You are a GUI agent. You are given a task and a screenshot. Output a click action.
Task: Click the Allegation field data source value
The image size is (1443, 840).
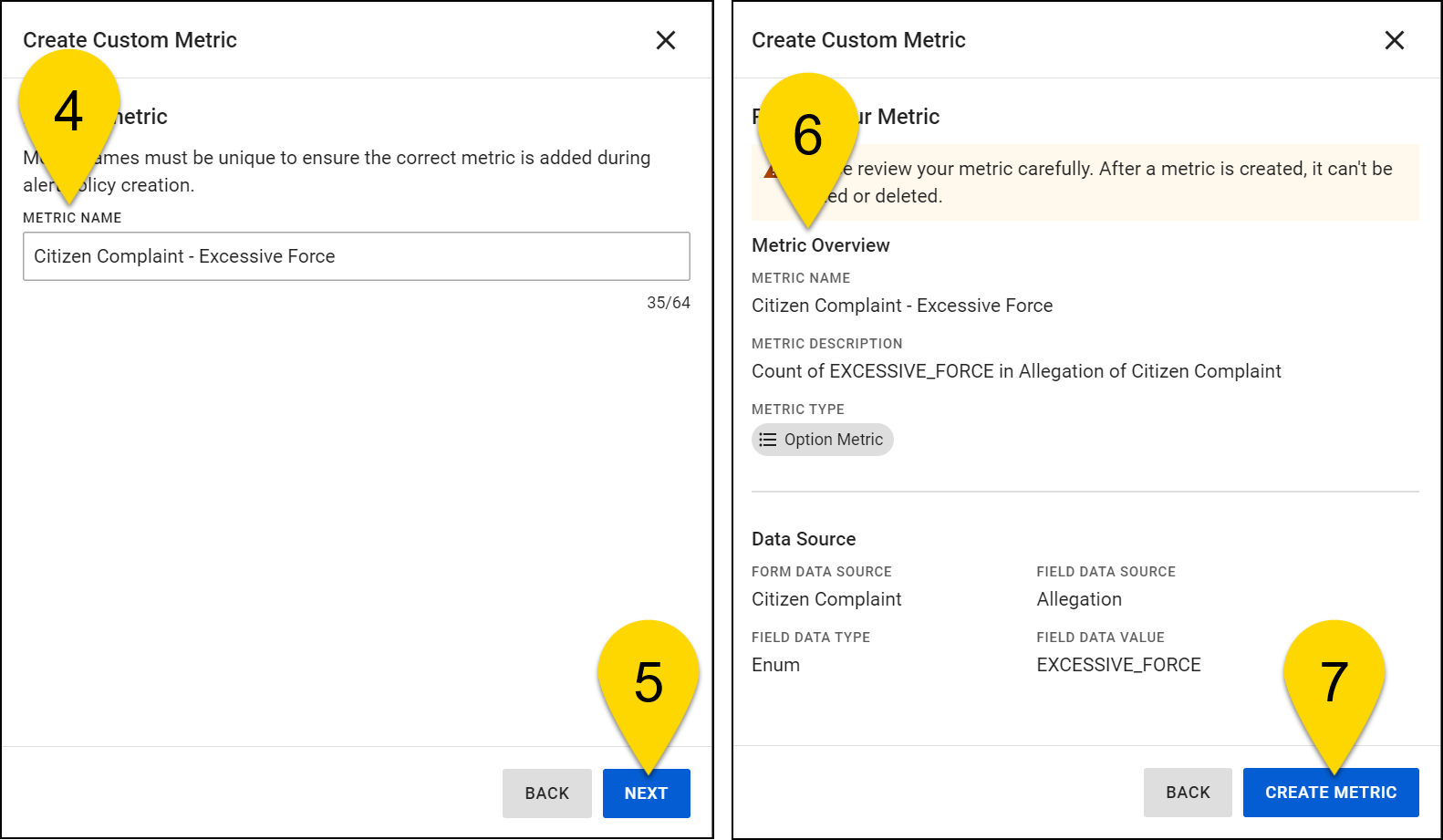(1079, 599)
